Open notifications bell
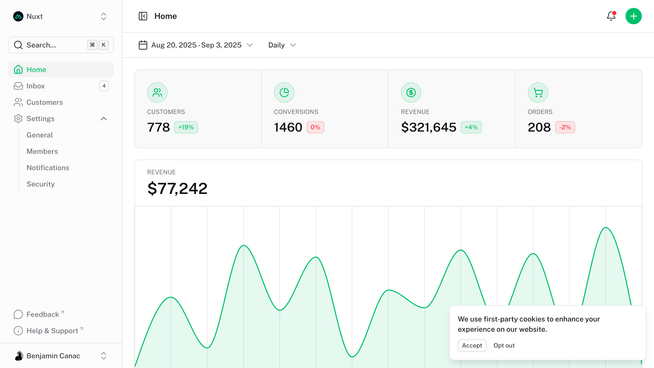The width and height of the screenshot is (654, 368). (x=611, y=16)
